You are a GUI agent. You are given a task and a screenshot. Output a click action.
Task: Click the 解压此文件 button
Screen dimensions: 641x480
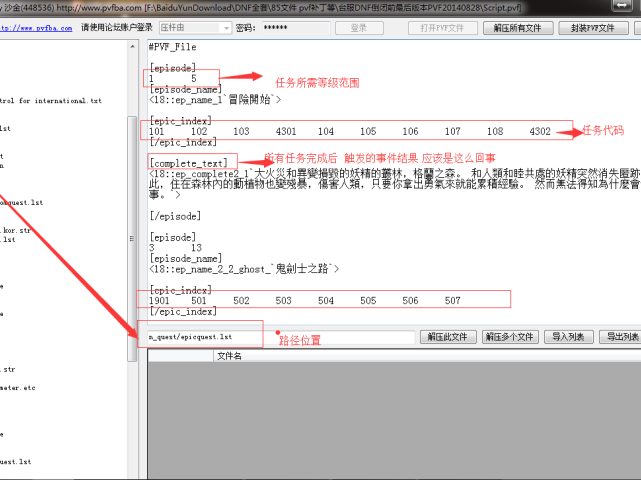coord(447,337)
